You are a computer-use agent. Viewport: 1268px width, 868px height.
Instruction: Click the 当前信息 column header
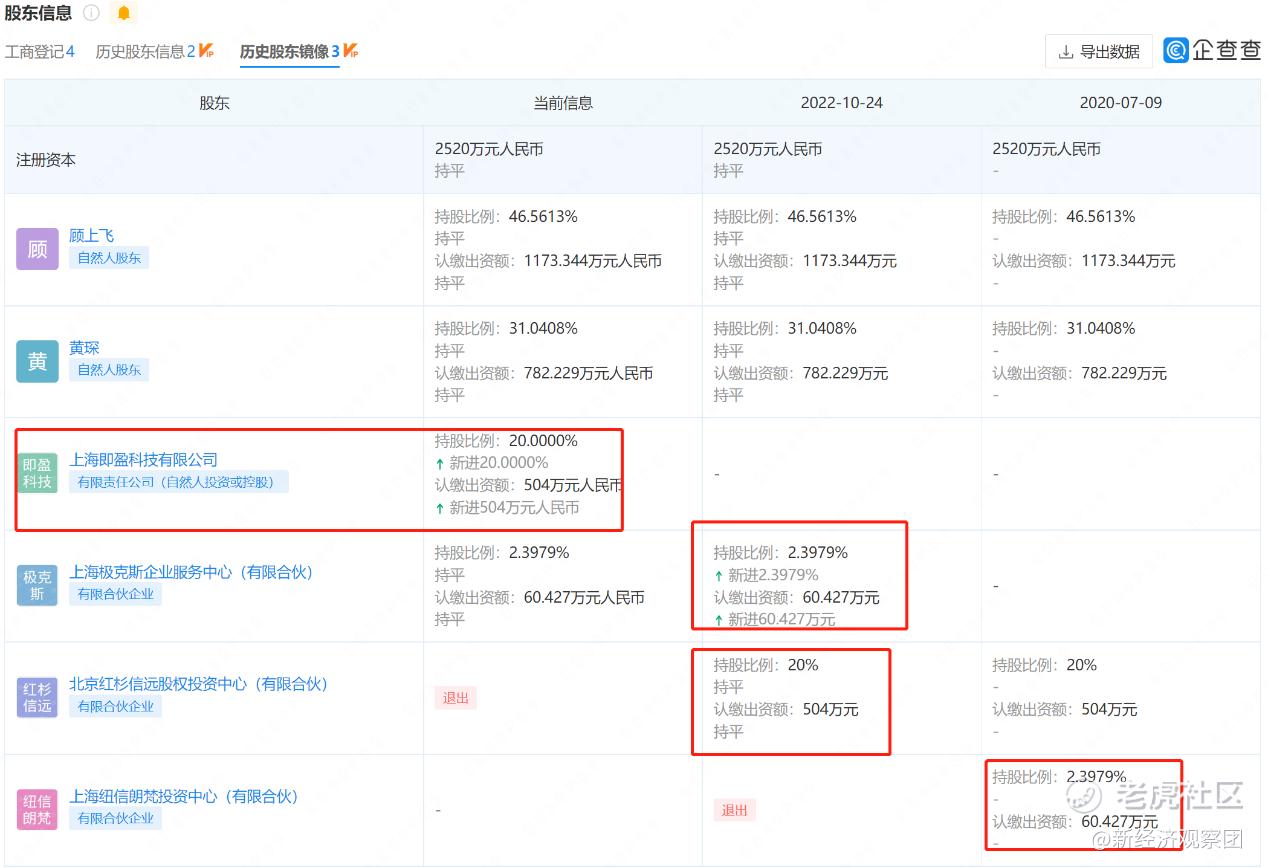(563, 103)
